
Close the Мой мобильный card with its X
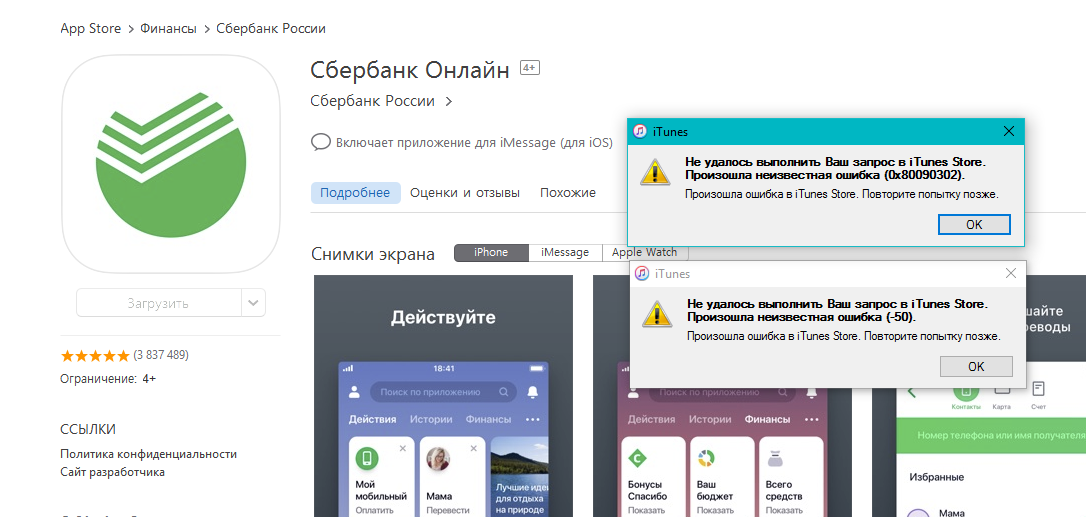pos(403,448)
